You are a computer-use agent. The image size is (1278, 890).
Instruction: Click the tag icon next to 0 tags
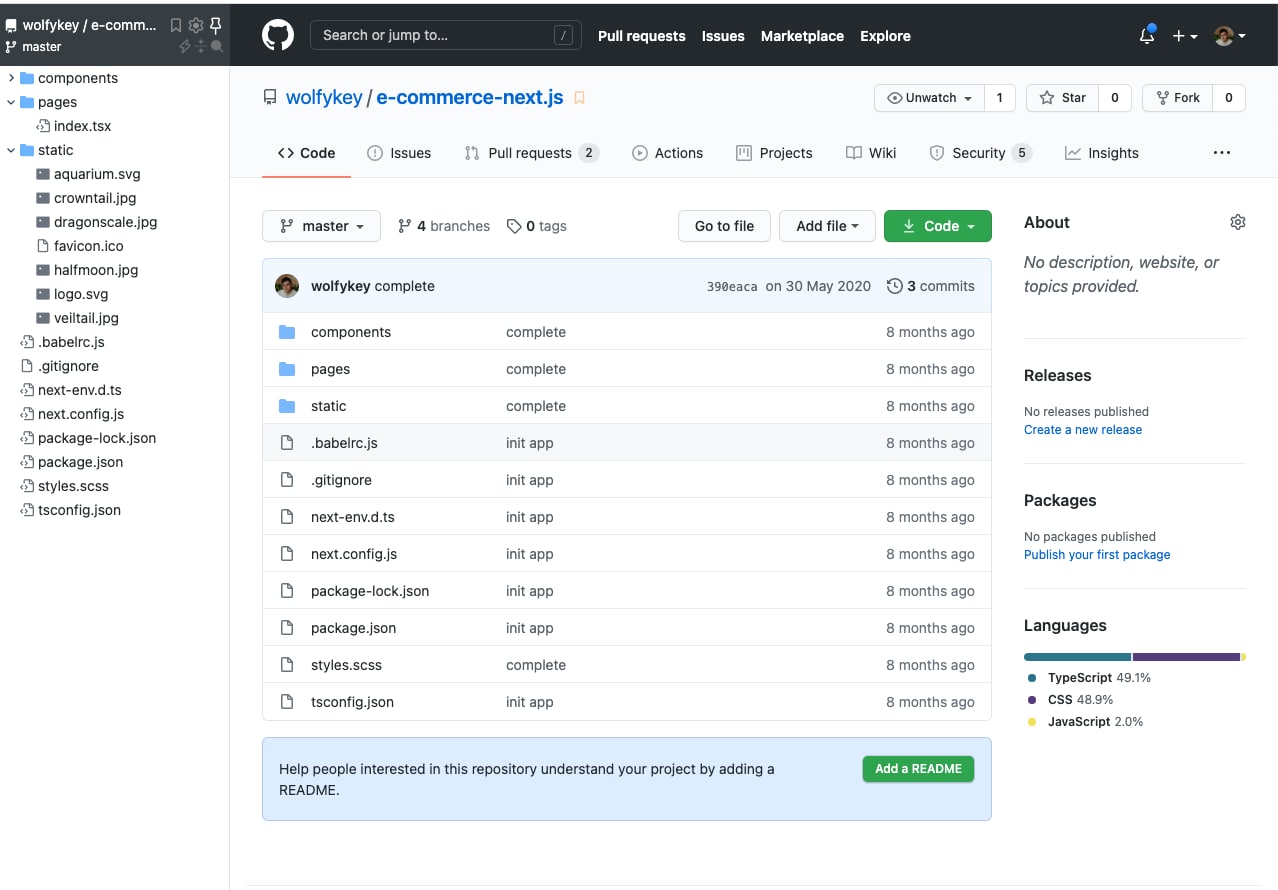[x=514, y=226]
